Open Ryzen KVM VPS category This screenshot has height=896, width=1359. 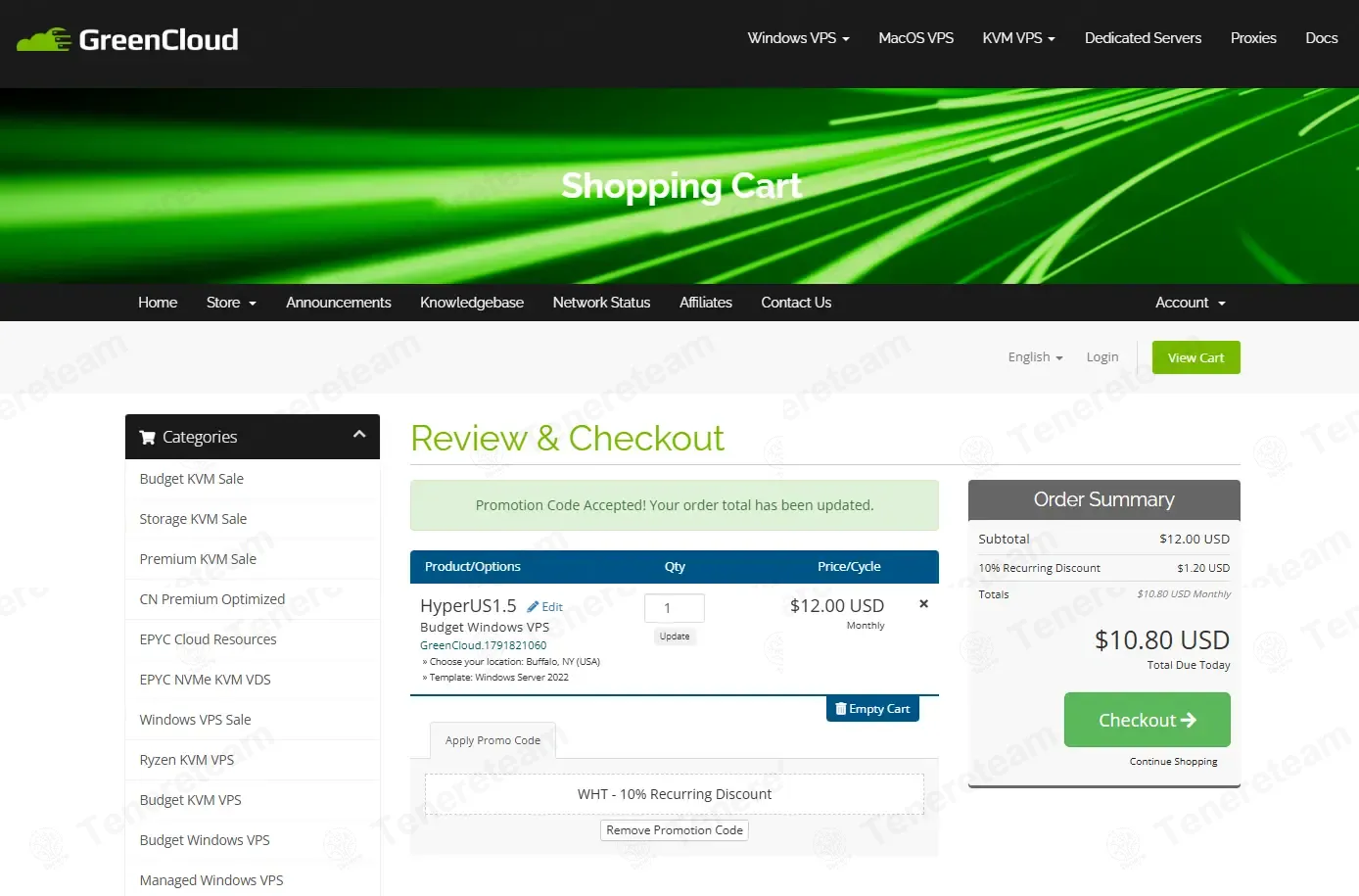[253, 760]
